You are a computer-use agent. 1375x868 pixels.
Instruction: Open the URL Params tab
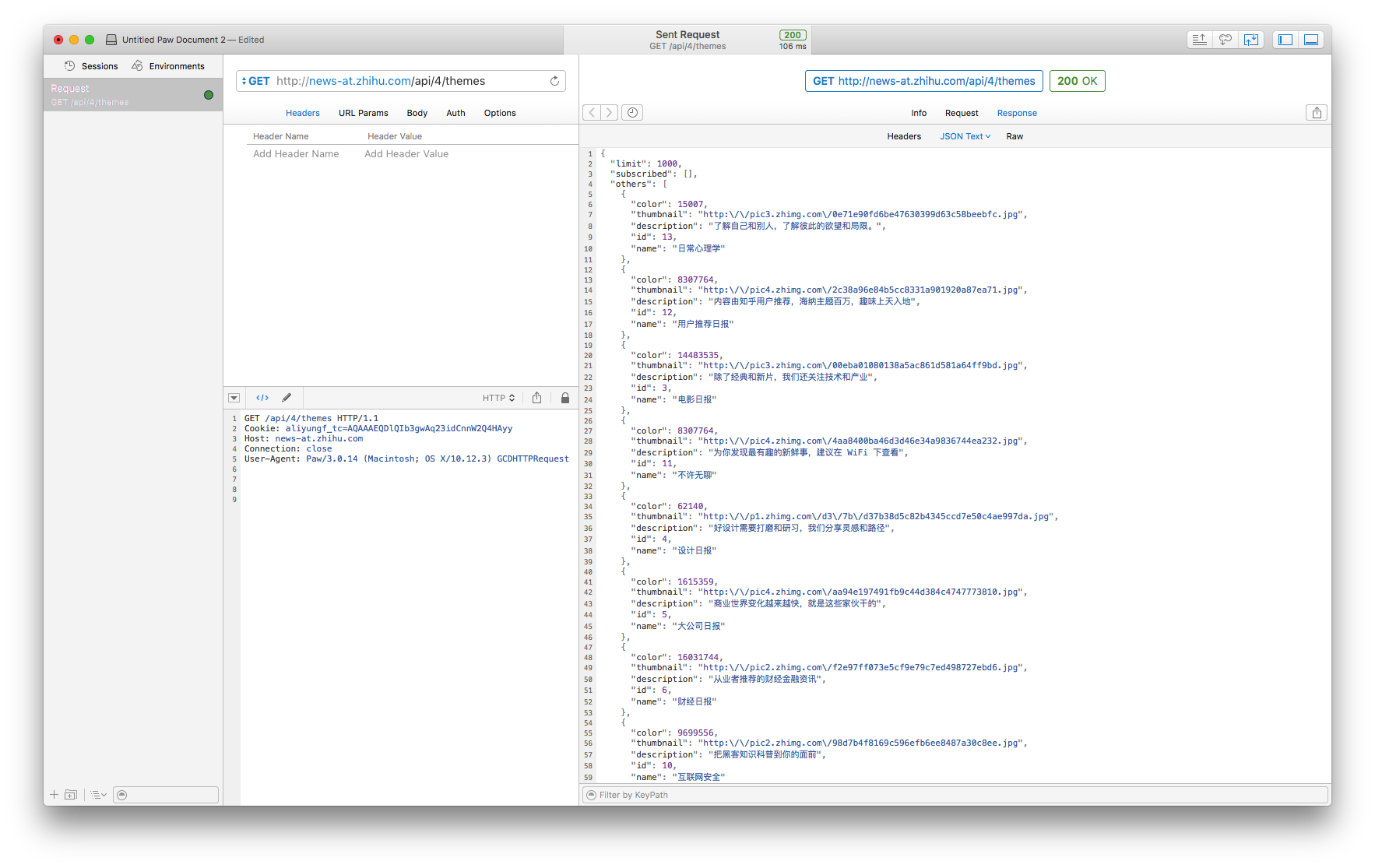(364, 113)
